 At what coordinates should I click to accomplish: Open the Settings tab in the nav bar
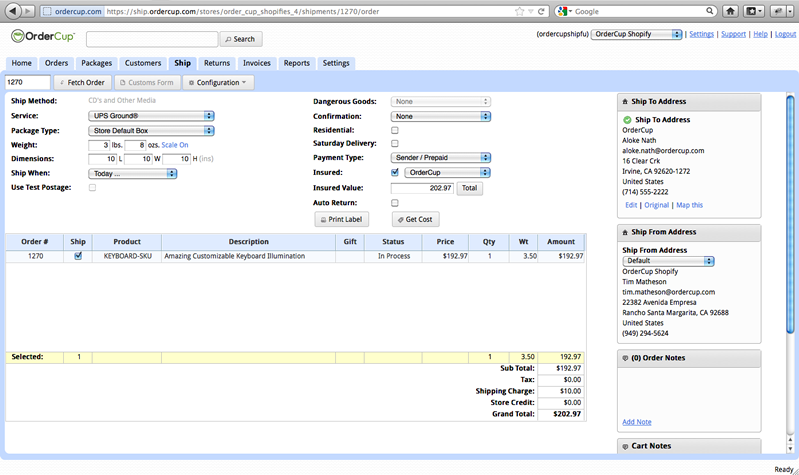[x=336, y=63]
